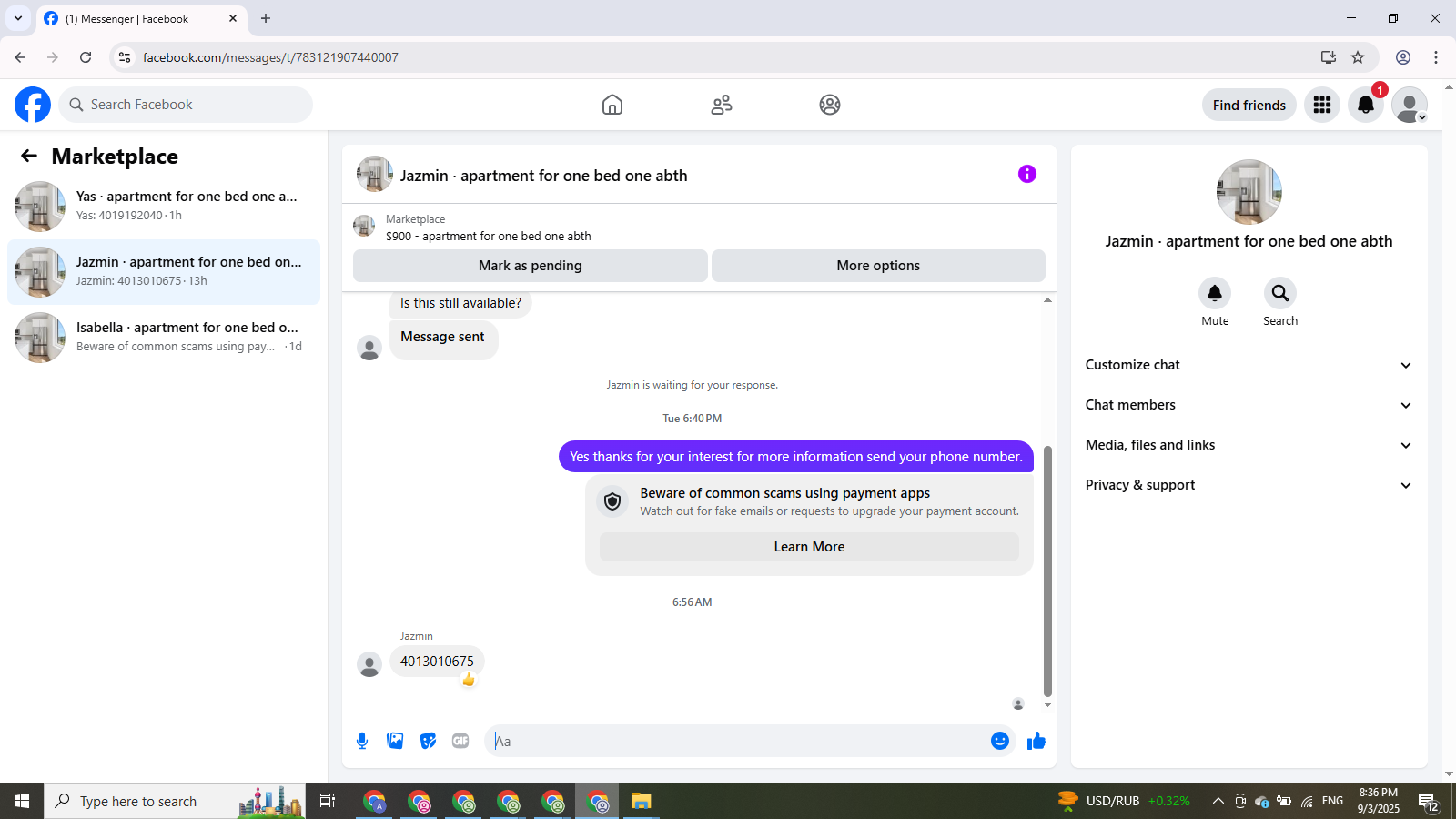Screen dimensions: 1456x819
Task: Go to the Home feed icon
Action: (612, 105)
